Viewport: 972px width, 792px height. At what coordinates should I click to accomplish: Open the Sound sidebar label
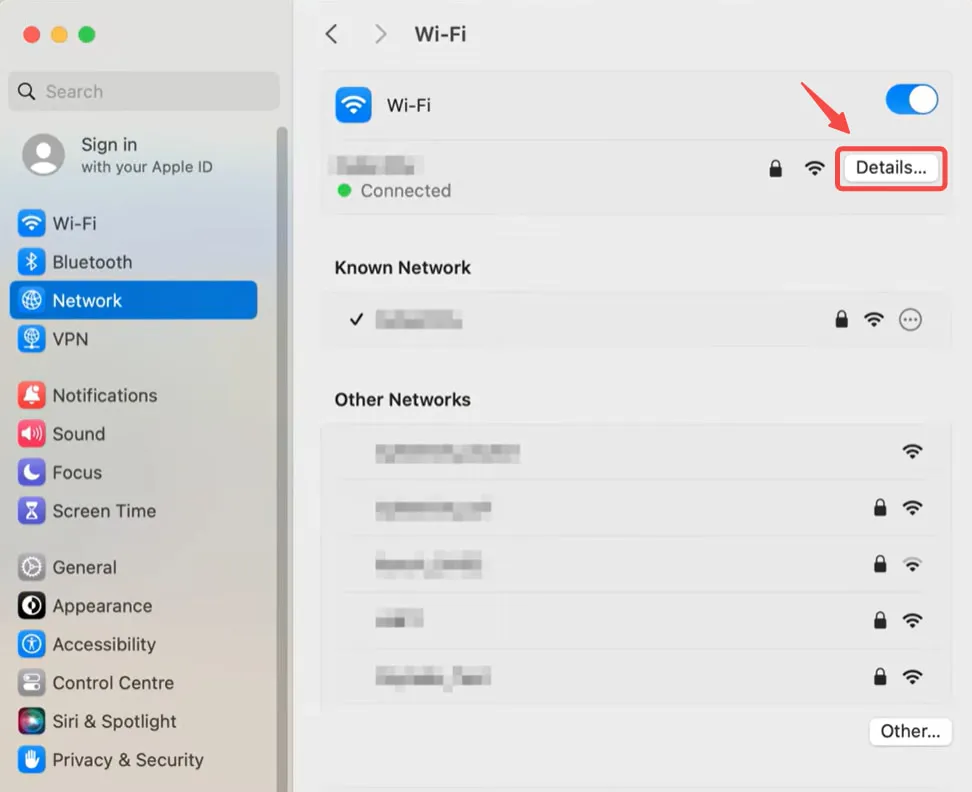tap(79, 434)
